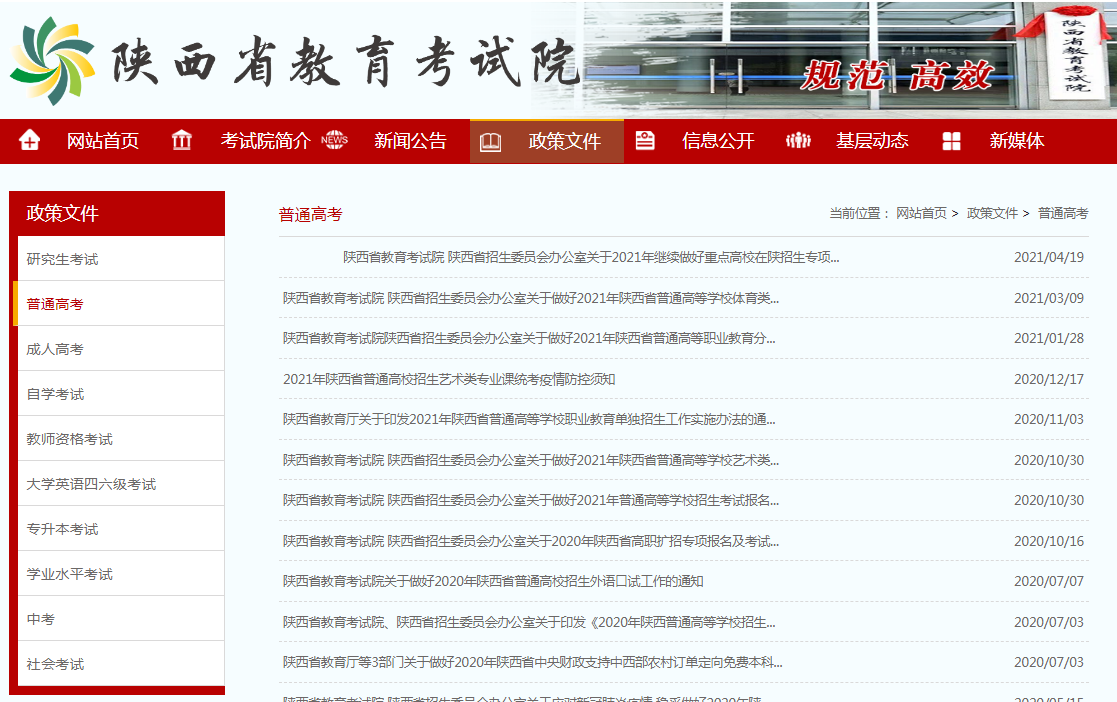1117x702 pixels.
Task: Open the 新闻公告 menu item
Action: tap(410, 141)
